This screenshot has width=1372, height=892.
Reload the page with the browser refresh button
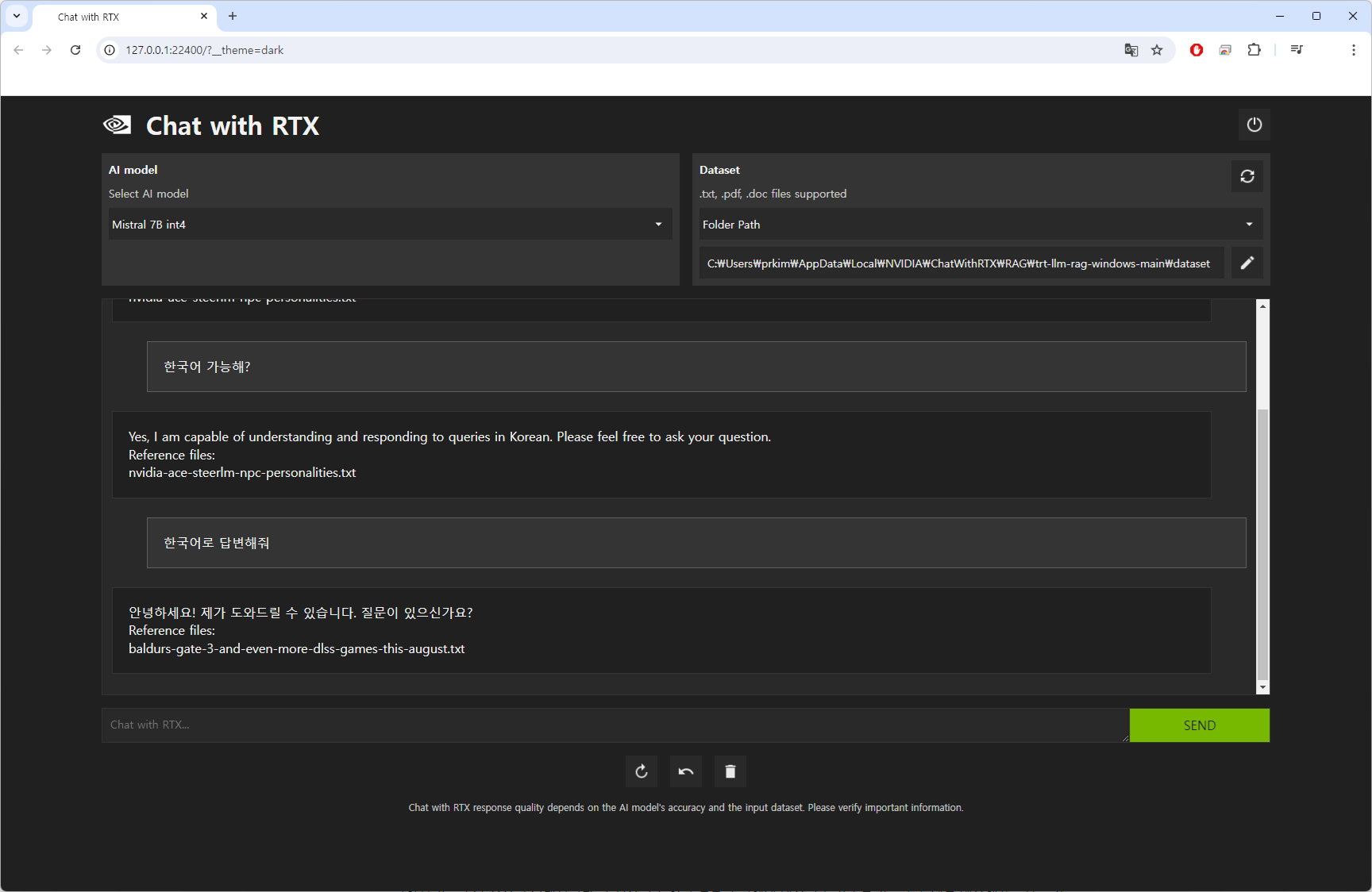75,50
